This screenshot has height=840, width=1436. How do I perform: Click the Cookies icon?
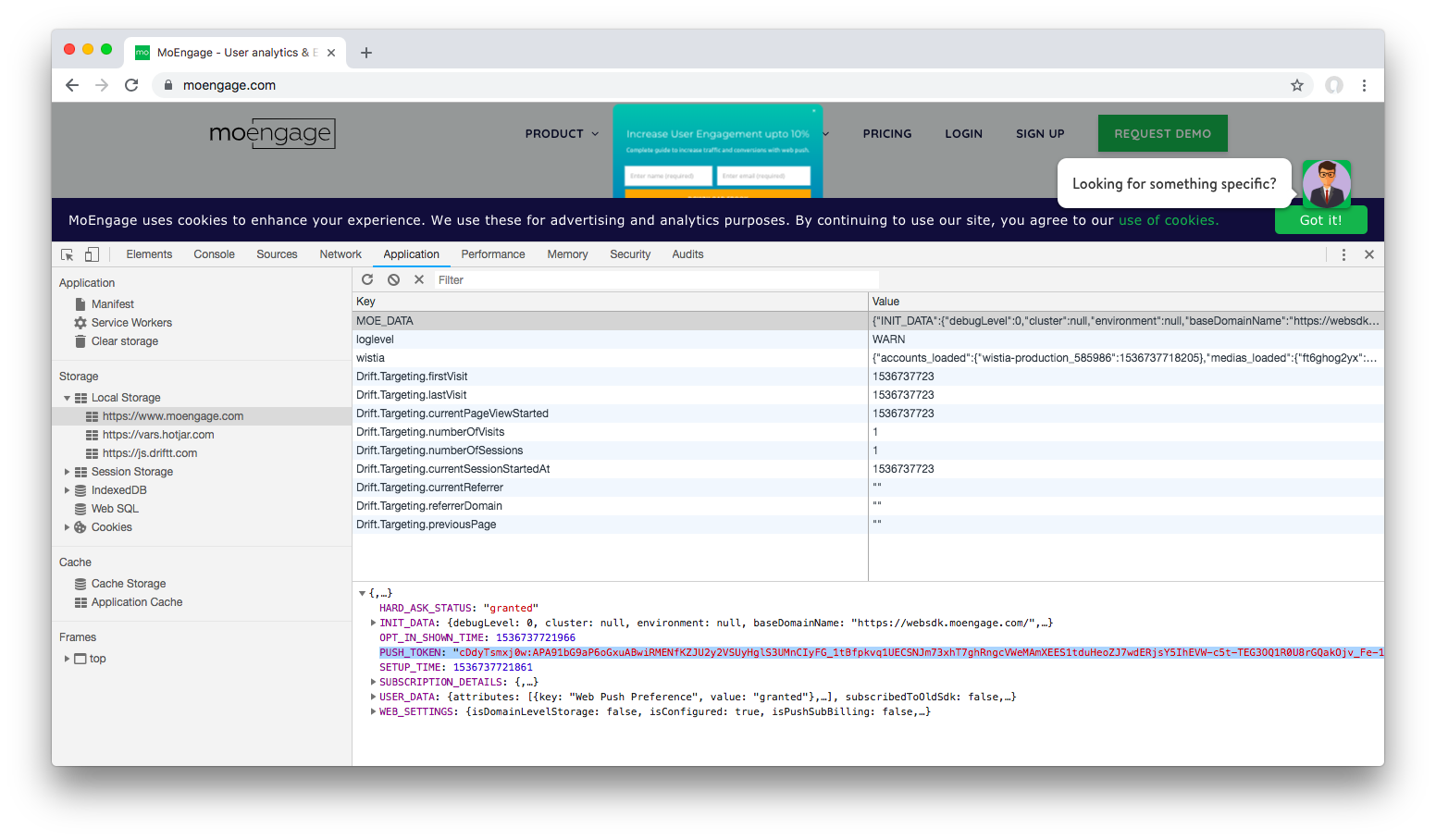click(80, 527)
